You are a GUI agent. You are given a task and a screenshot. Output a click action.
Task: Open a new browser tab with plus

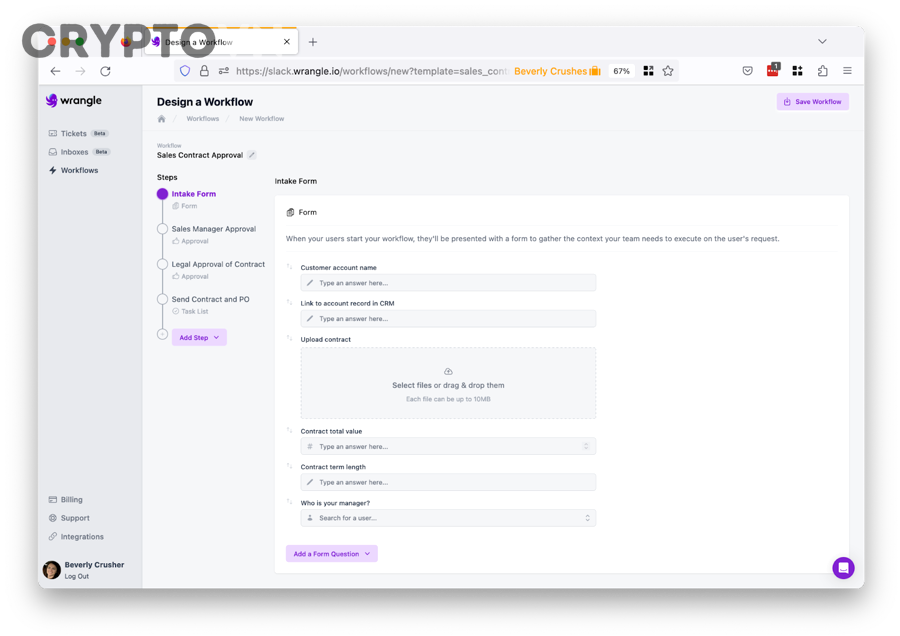pyautogui.click(x=313, y=42)
